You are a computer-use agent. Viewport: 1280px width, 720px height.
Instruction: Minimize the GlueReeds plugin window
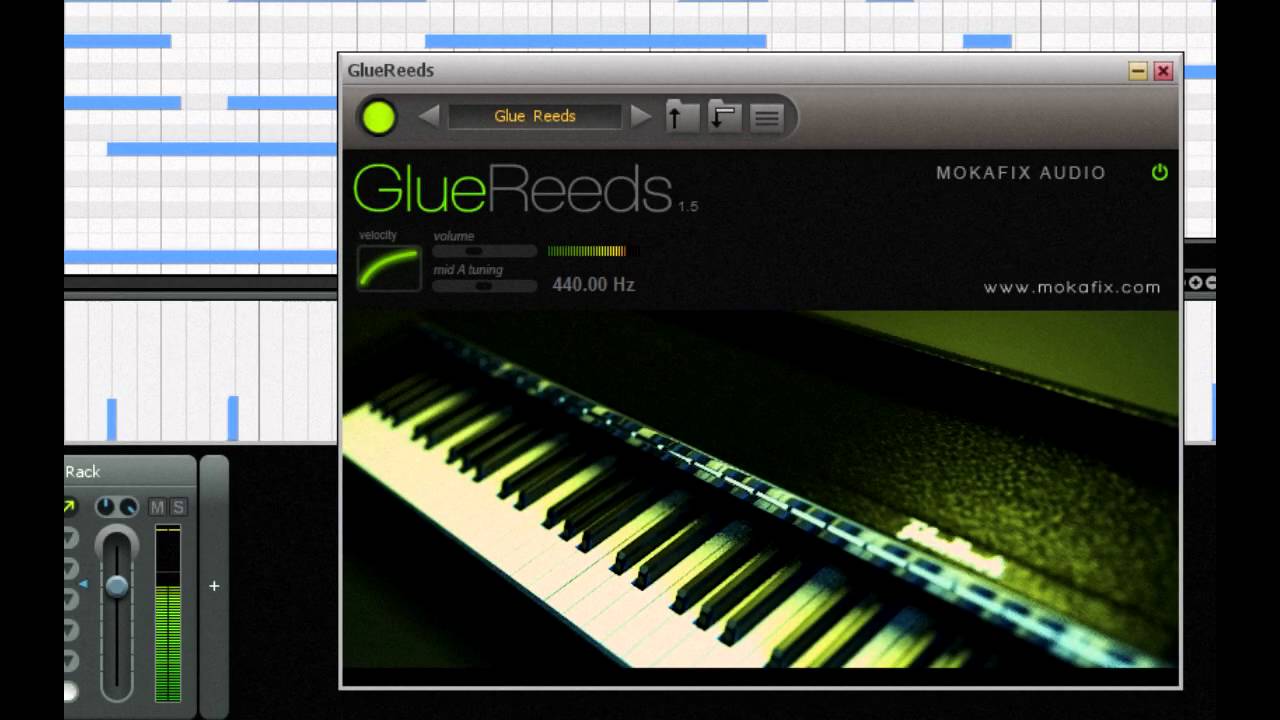click(1138, 71)
